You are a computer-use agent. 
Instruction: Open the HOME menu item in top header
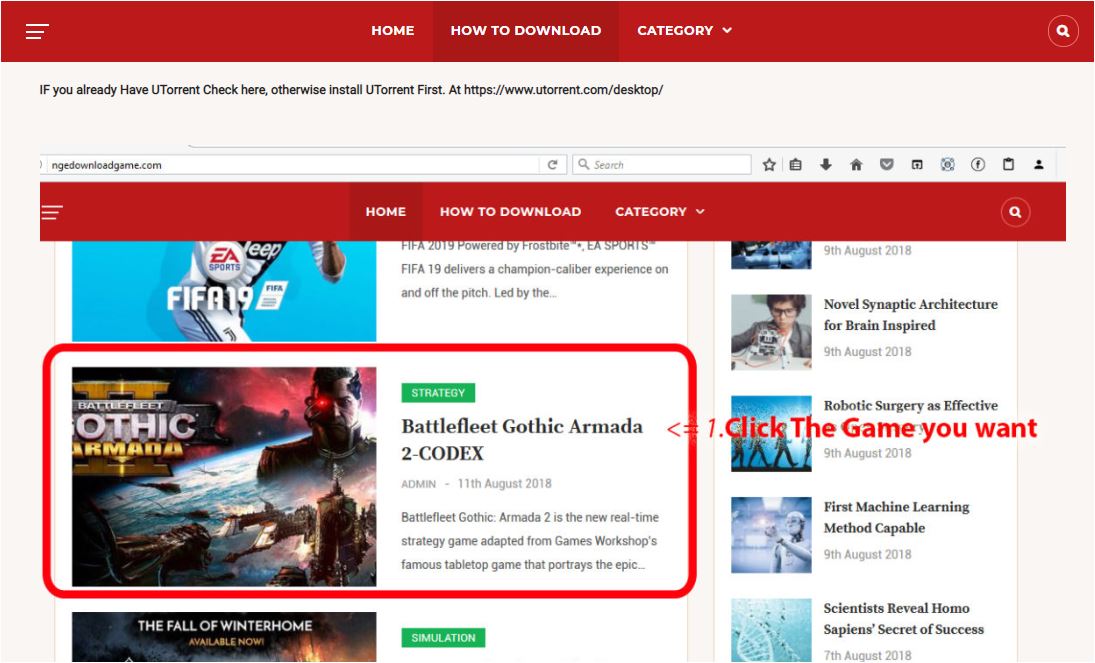tap(392, 31)
